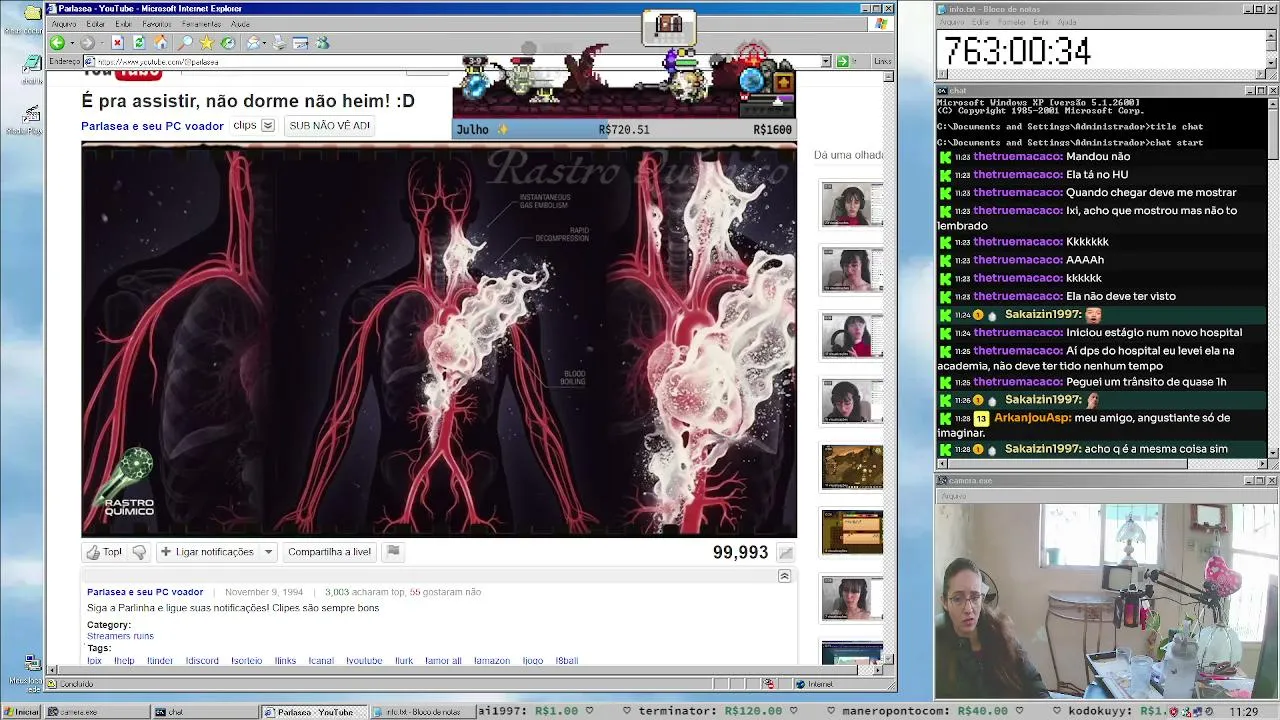Click the Iniciar start button

pos(22,712)
